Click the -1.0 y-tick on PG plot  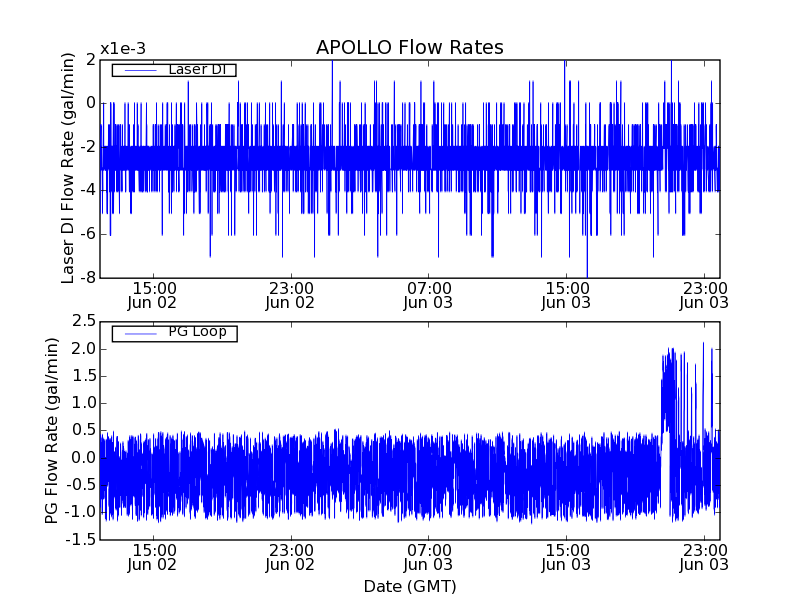[x=81, y=512]
